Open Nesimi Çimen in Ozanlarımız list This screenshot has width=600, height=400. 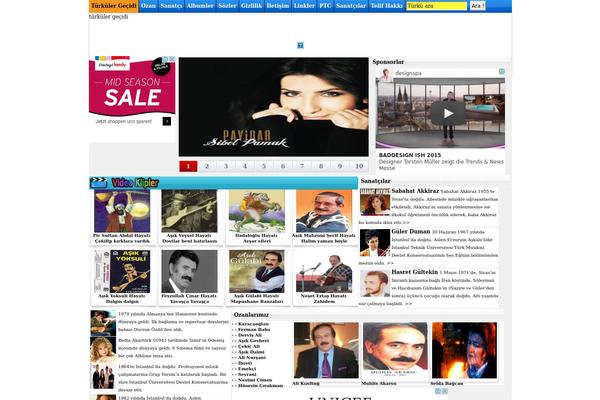pyautogui.click(x=254, y=380)
